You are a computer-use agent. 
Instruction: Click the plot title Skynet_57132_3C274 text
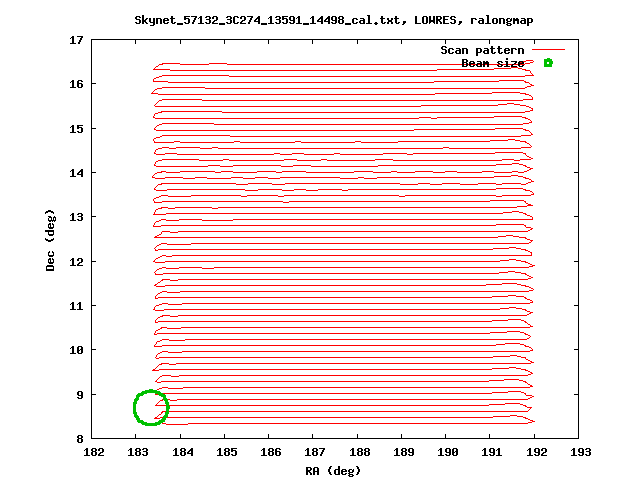tap(333, 20)
